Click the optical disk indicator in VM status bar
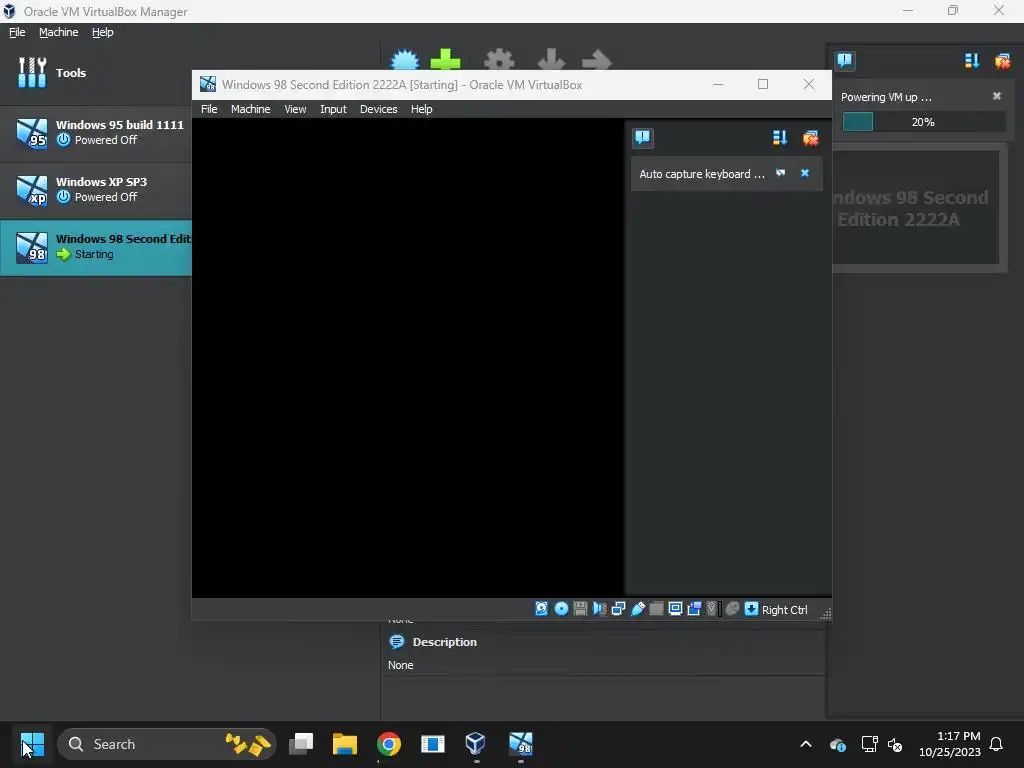 click(x=561, y=609)
